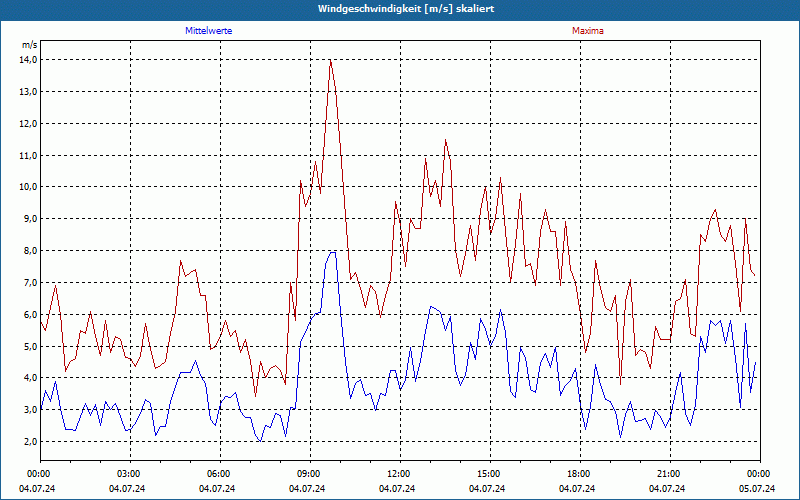Click the 09:00 time axis label
Viewport: 800px width, 500px height.
[310, 474]
